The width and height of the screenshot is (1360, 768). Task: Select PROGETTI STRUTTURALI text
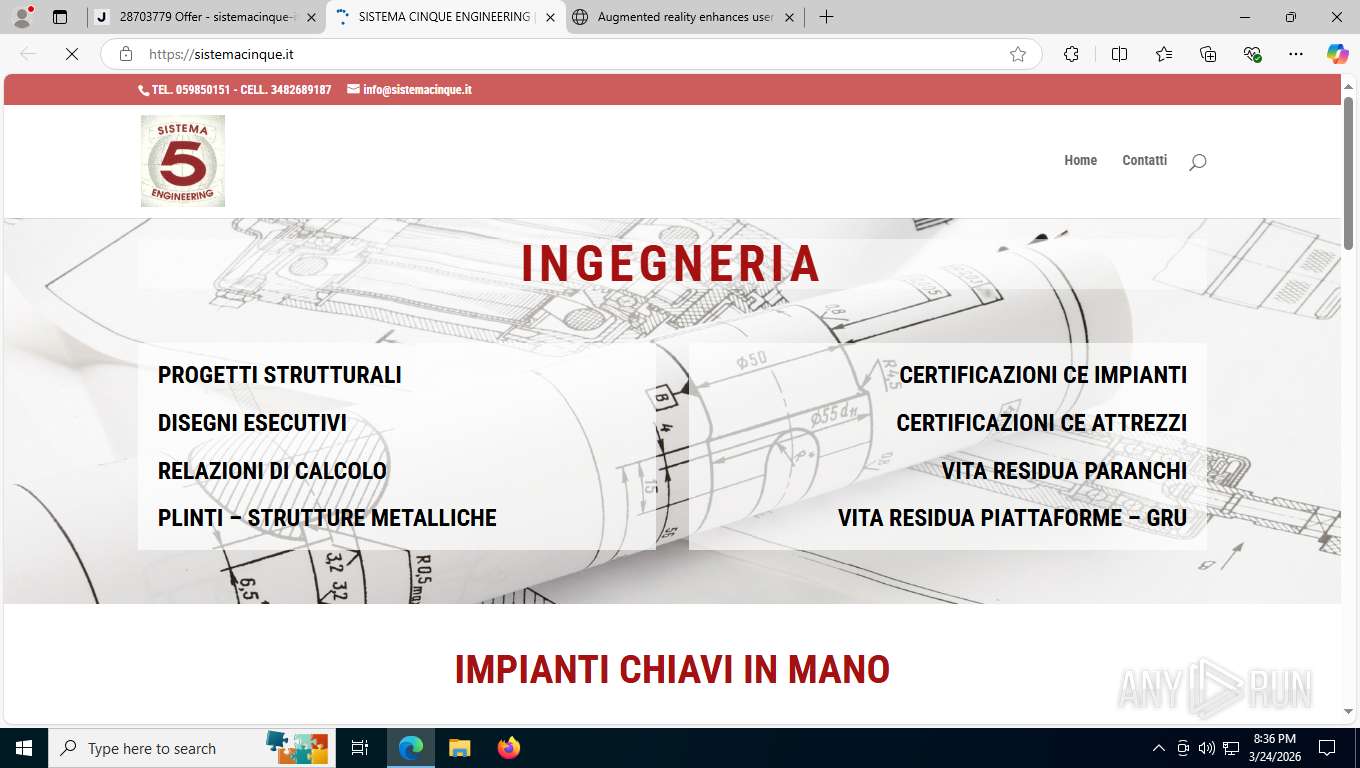tap(280, 375)
